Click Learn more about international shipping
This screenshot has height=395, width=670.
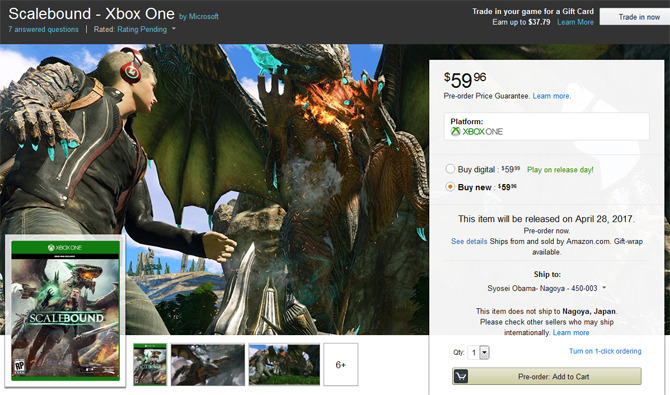click(571, 333)
